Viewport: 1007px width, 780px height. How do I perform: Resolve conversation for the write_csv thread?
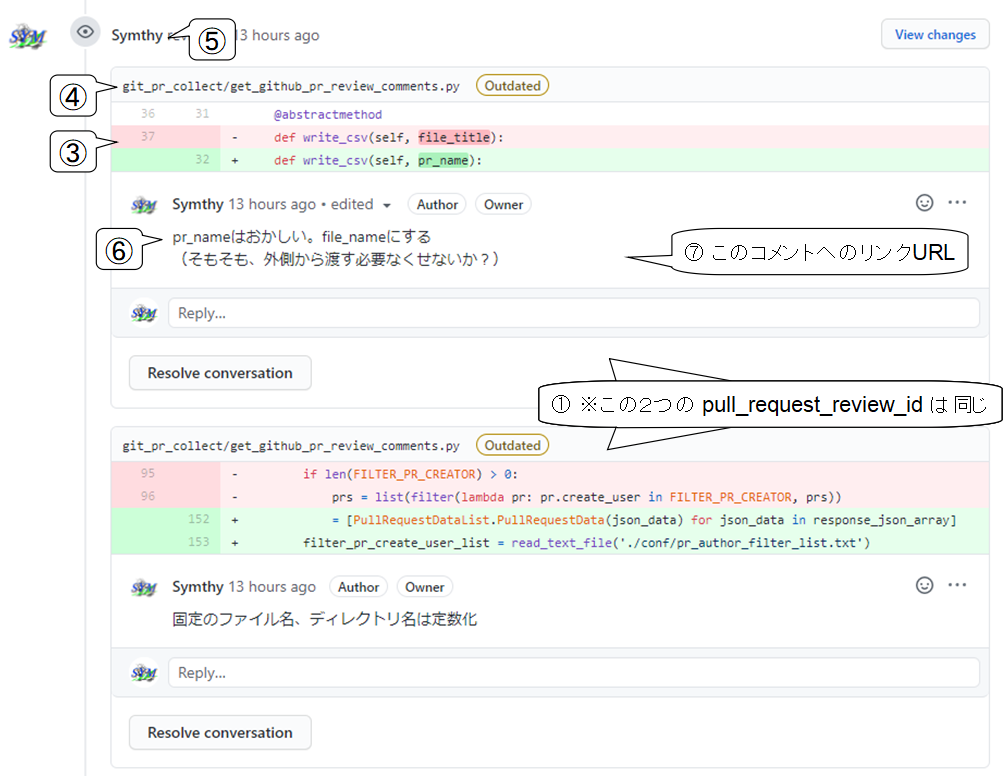click(220, 373)
